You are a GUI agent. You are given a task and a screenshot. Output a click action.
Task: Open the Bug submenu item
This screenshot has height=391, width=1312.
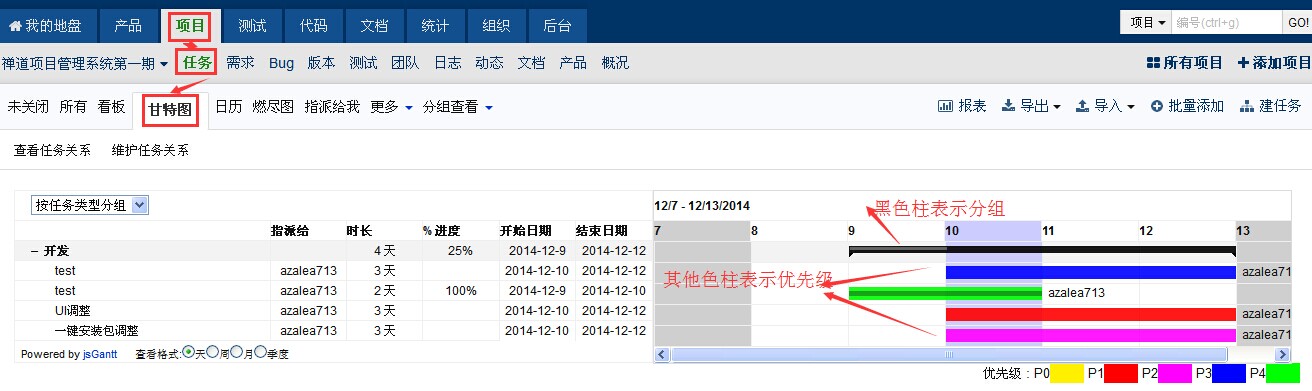[x=281, y=63]
